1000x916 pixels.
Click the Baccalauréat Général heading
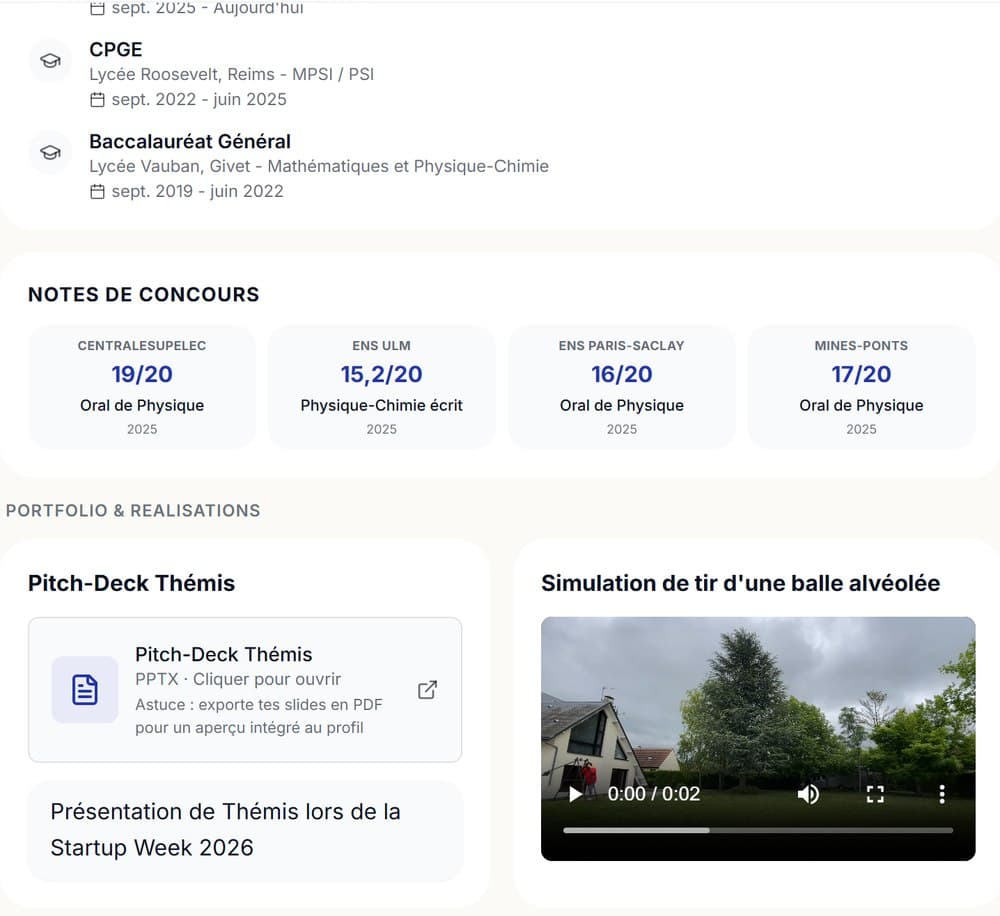[x=190, y=141]
